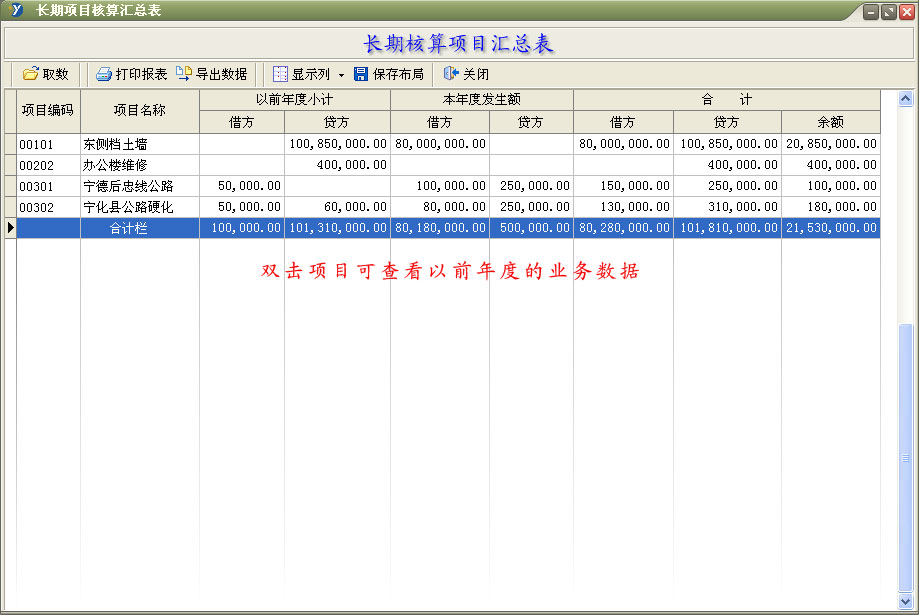Click the 20,850,000.00 balance cell

[x=831, y=144]
